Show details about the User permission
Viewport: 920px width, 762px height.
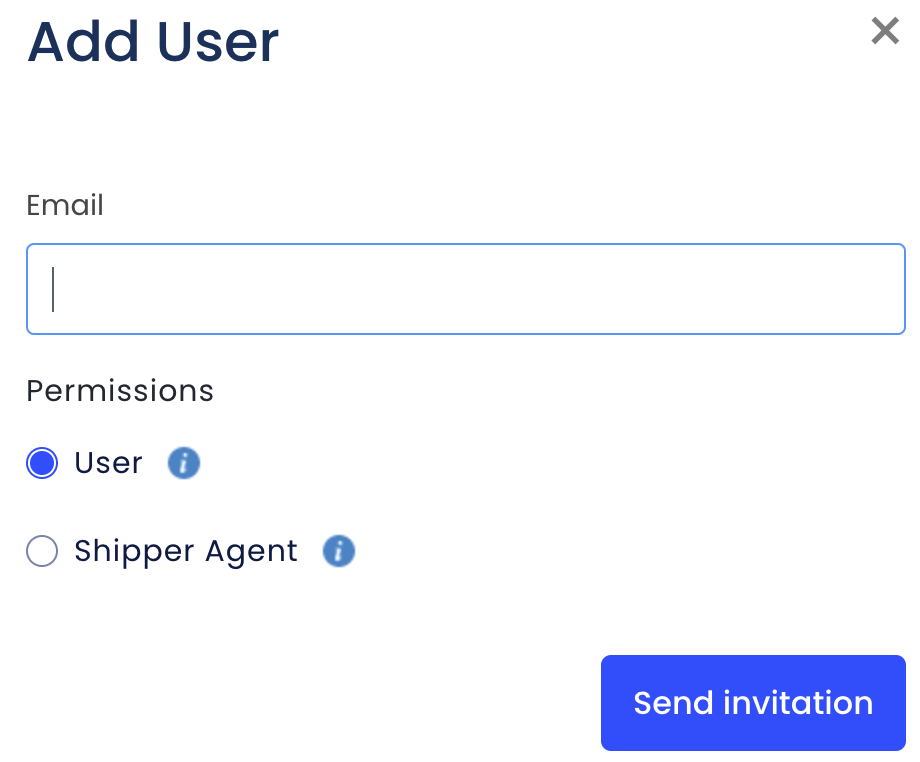coord(184,463)
